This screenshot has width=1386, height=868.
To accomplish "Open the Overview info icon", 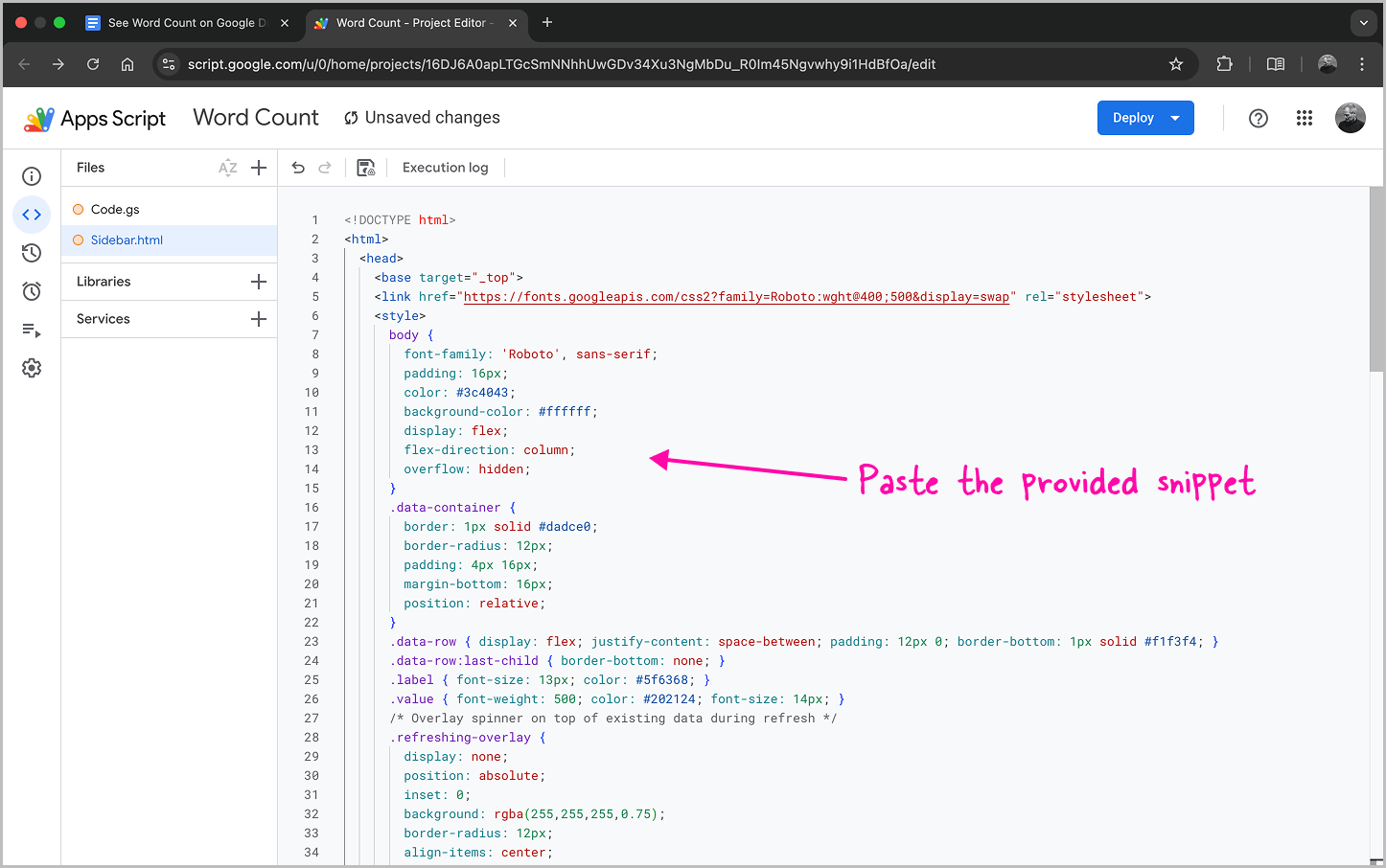I will [32, 176].
